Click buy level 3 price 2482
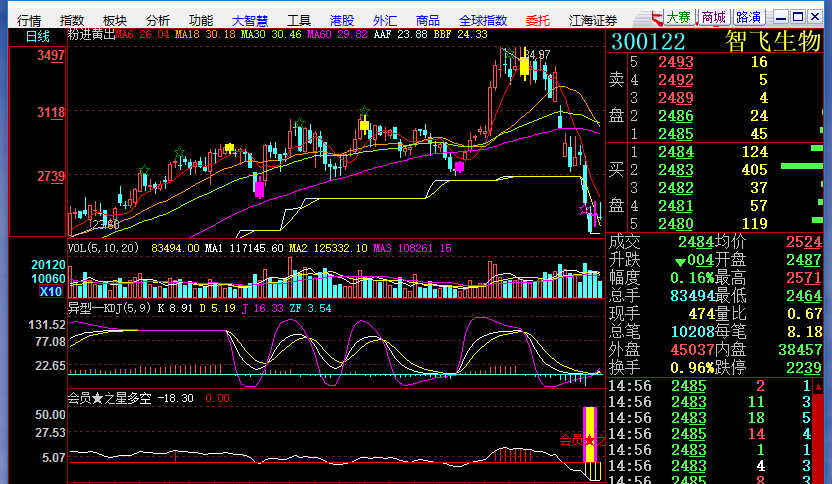 click(x=675, y=188)
